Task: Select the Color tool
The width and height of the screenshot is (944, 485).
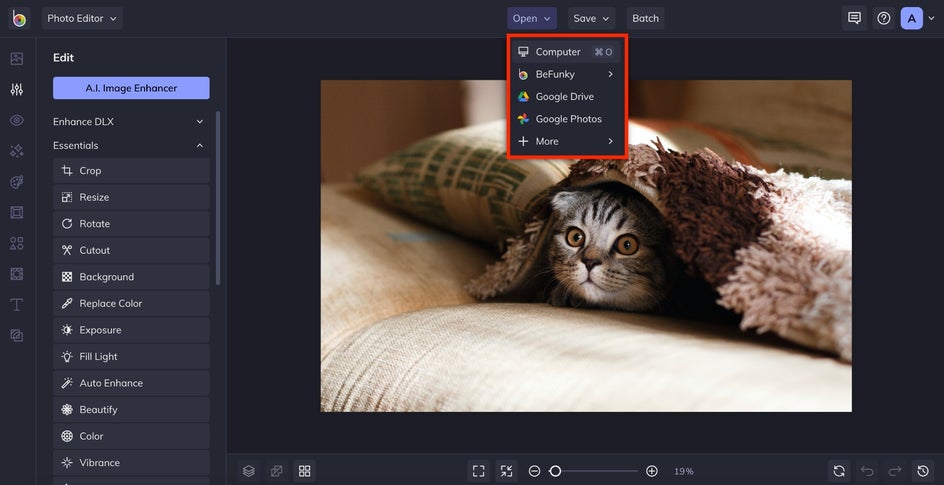Action: [131, 436]
